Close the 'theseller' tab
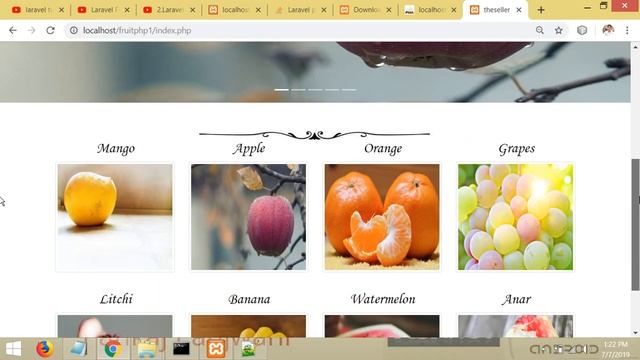 (x=519, y=10)
